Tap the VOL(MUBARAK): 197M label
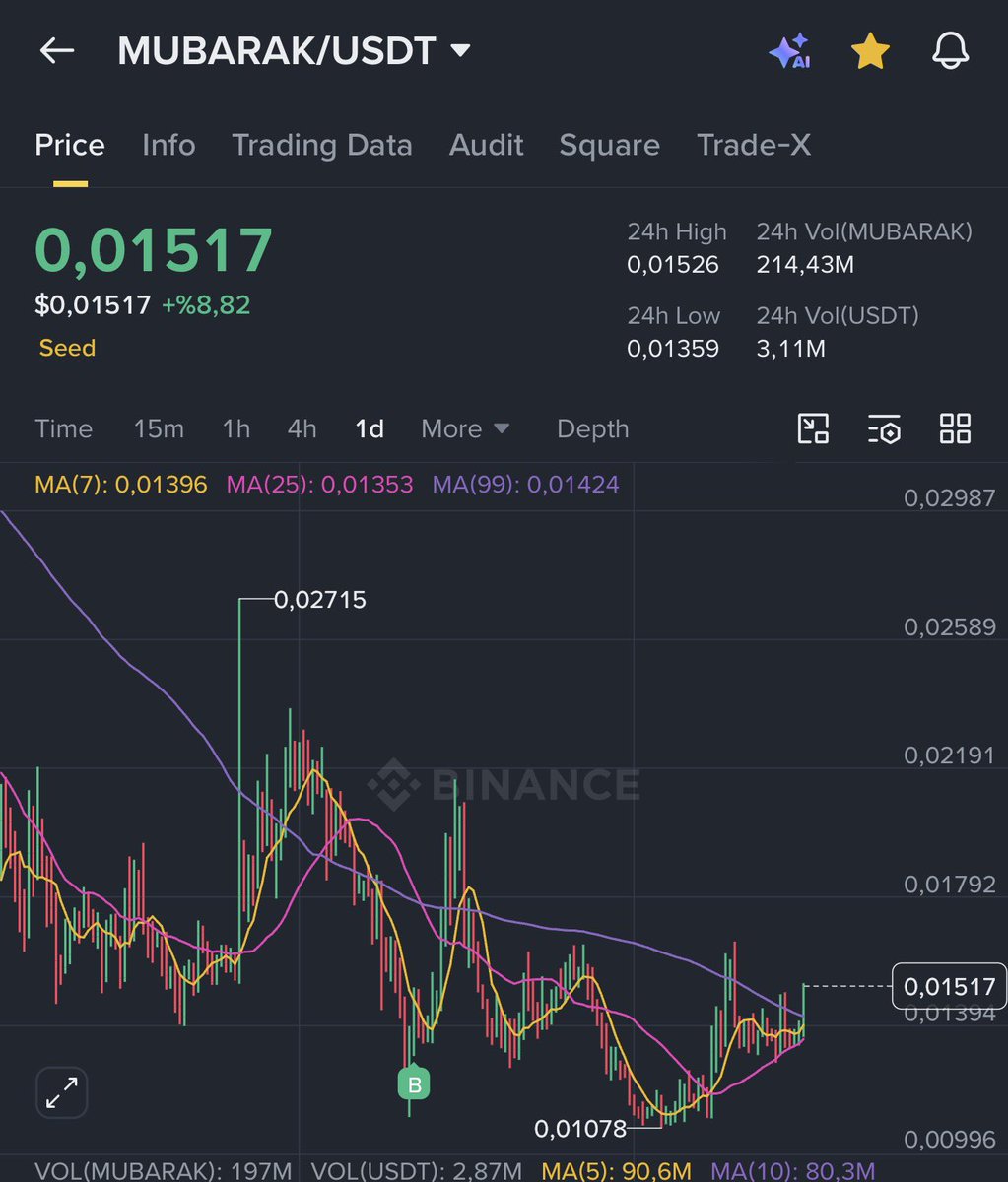The width and height of the screenshot is (1008, 1182). (164, 1171)
